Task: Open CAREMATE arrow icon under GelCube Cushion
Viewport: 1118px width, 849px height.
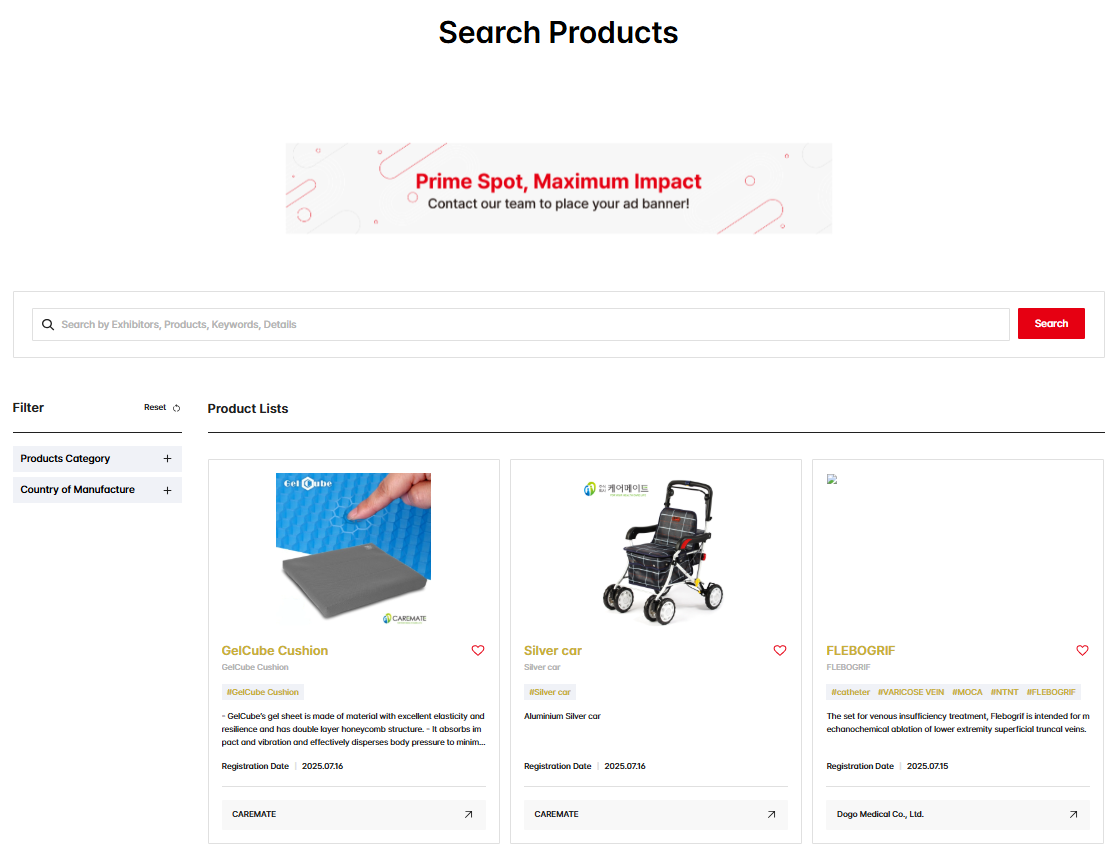Action: [468, 814]
